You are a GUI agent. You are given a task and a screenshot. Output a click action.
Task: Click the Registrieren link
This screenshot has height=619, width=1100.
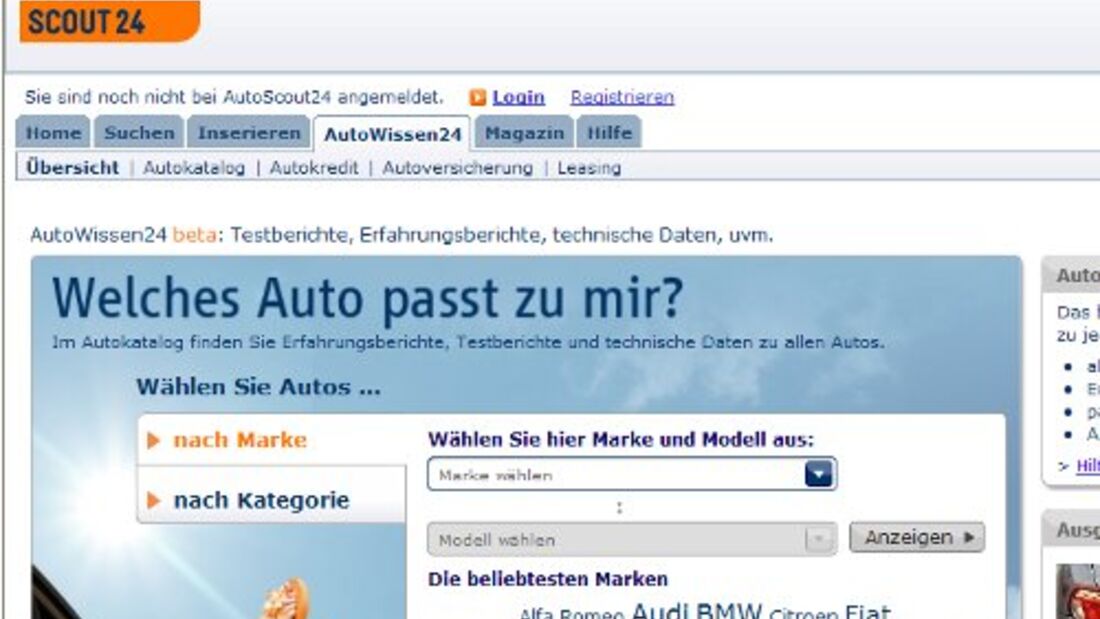pyautogui.click(x=625, y=96)
